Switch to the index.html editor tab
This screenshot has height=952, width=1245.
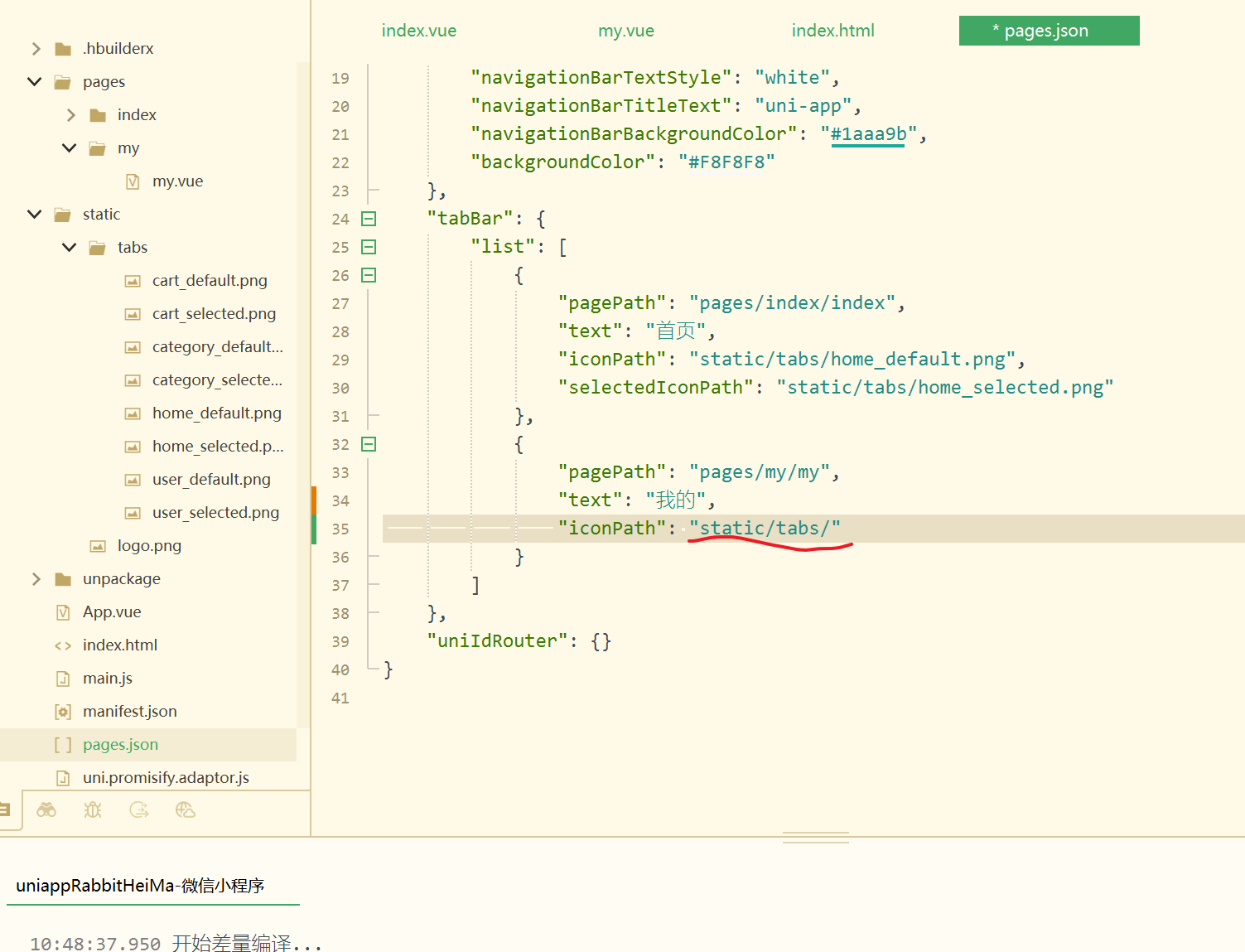click(x=833, y=31)
